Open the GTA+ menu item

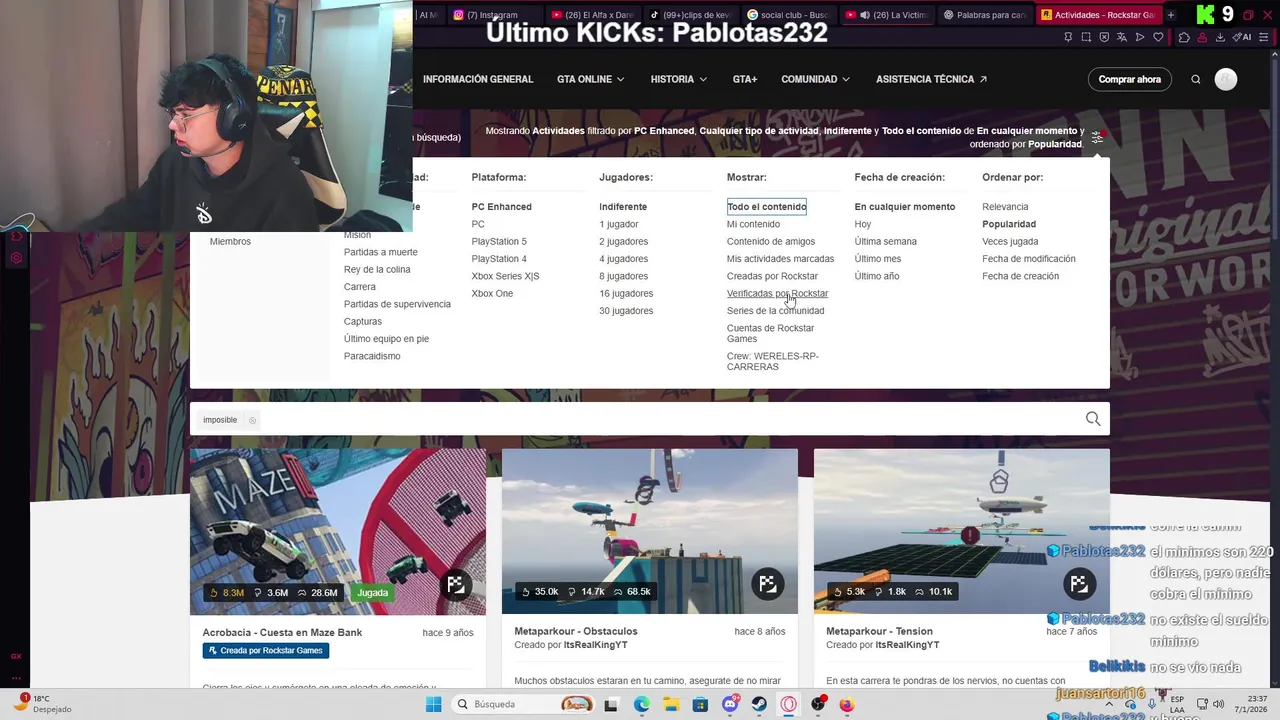click(x=745, y=79)
